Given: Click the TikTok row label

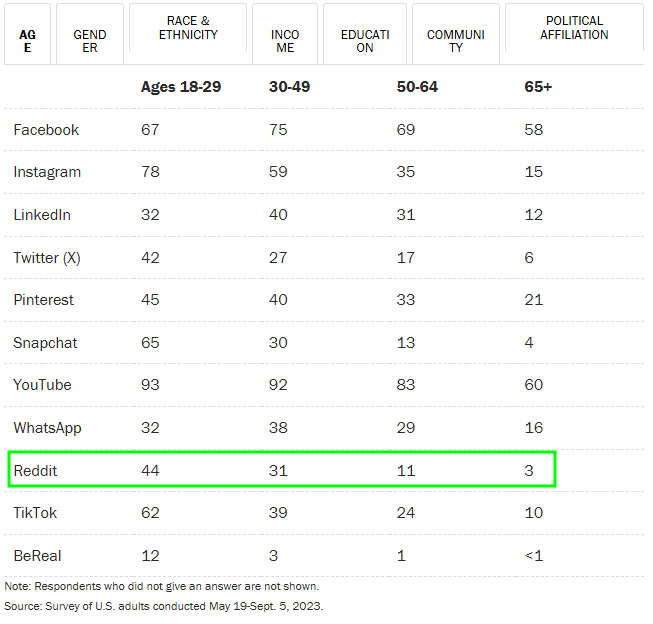Looking at the screenshot, I should click(x=35, y=513).
